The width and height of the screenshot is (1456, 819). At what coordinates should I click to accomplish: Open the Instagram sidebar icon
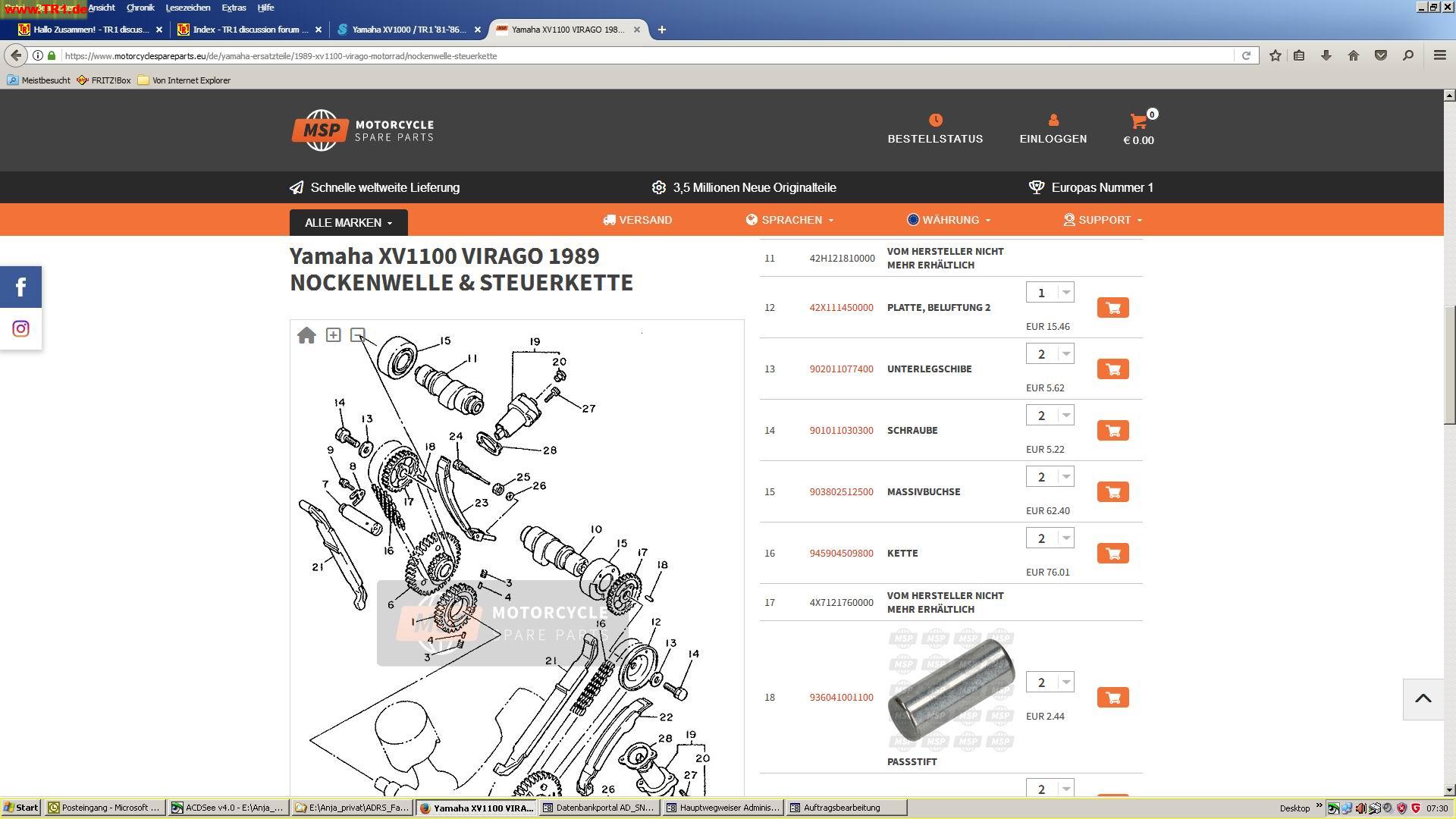pyautogui.click(x=20, y=328)
